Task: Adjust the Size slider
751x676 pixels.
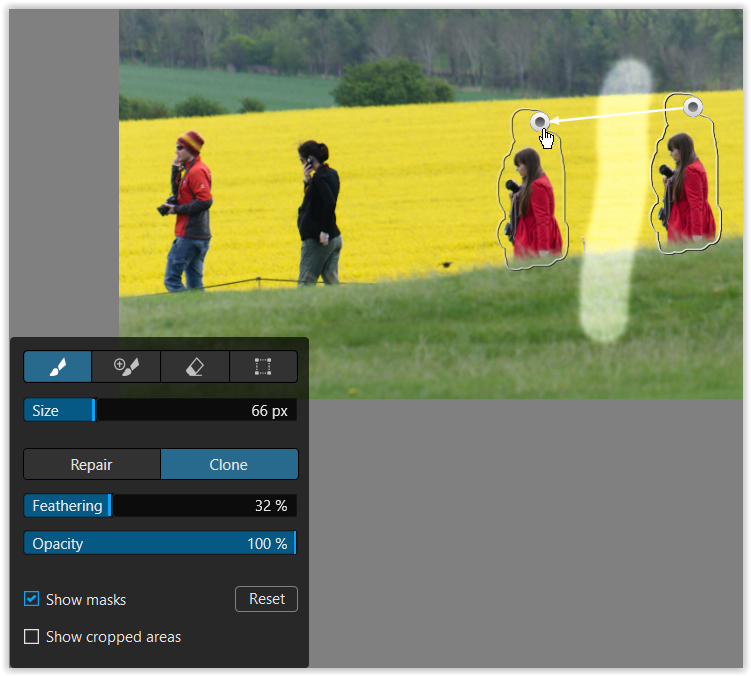Action: 160,411
